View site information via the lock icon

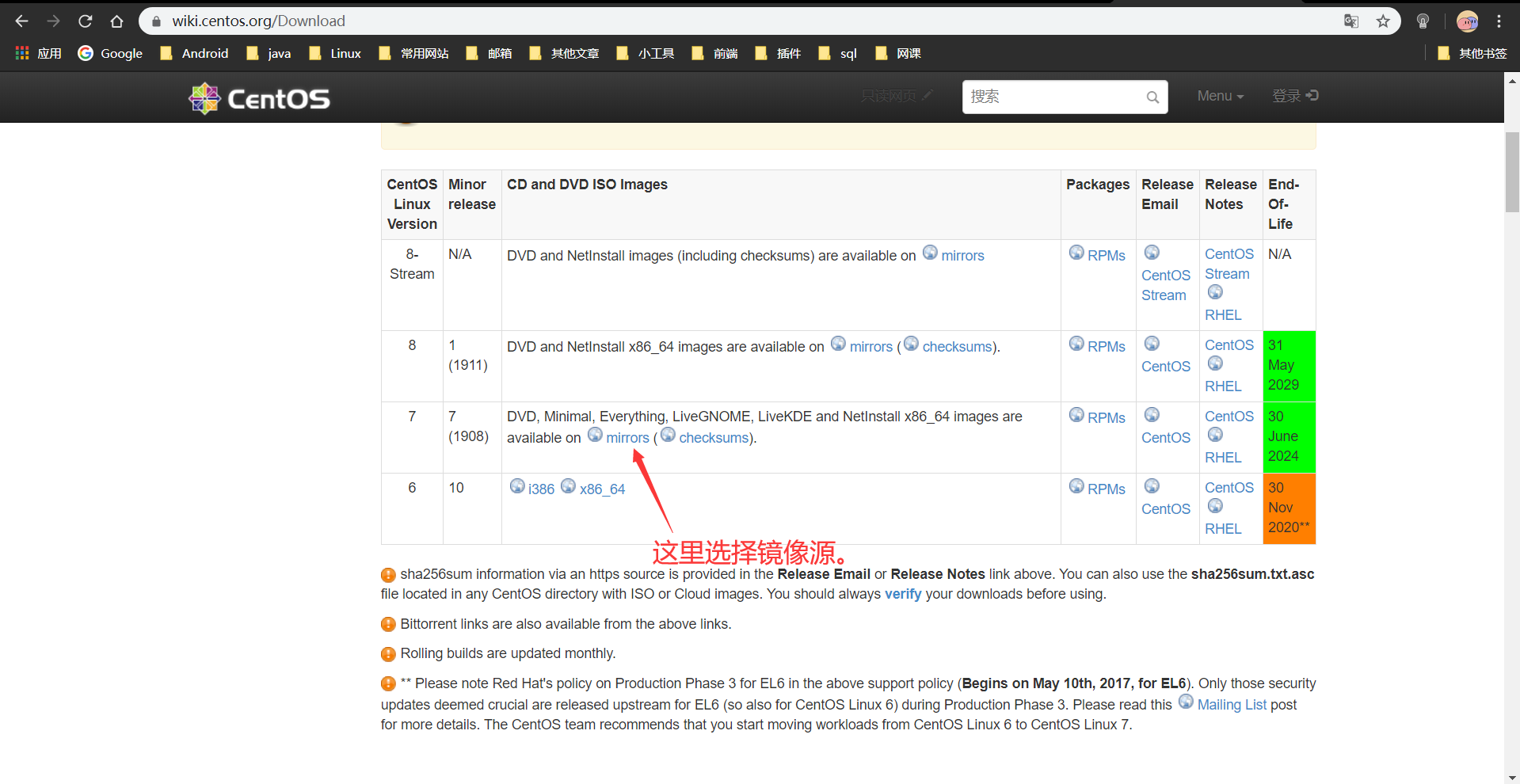tap(156, 21)
